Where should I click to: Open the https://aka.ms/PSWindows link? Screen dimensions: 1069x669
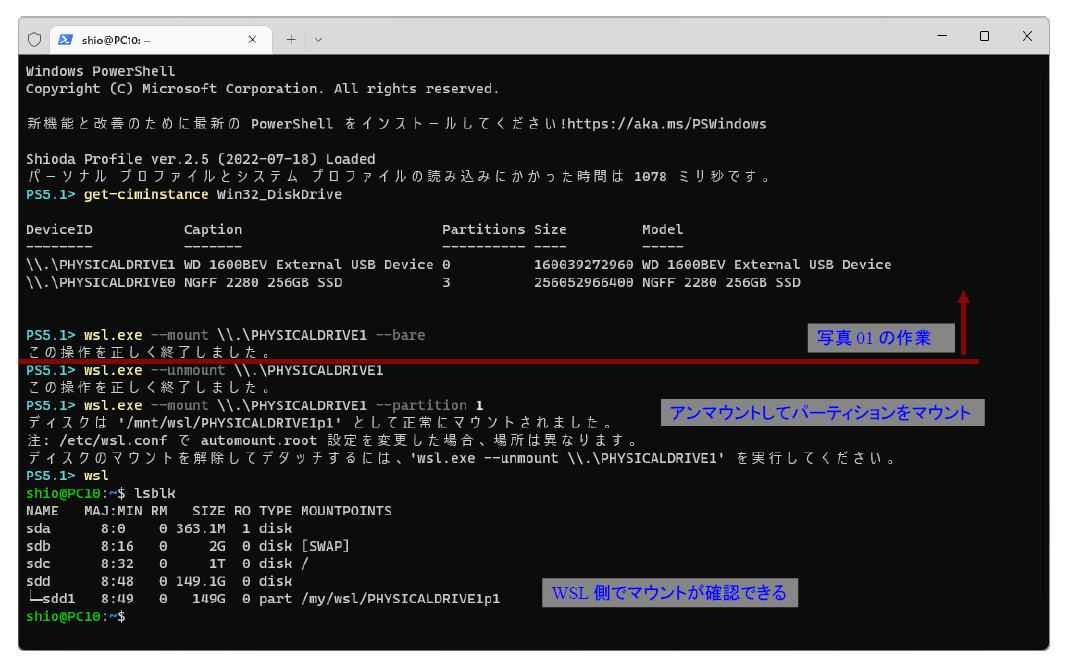(x=667, y=124)
